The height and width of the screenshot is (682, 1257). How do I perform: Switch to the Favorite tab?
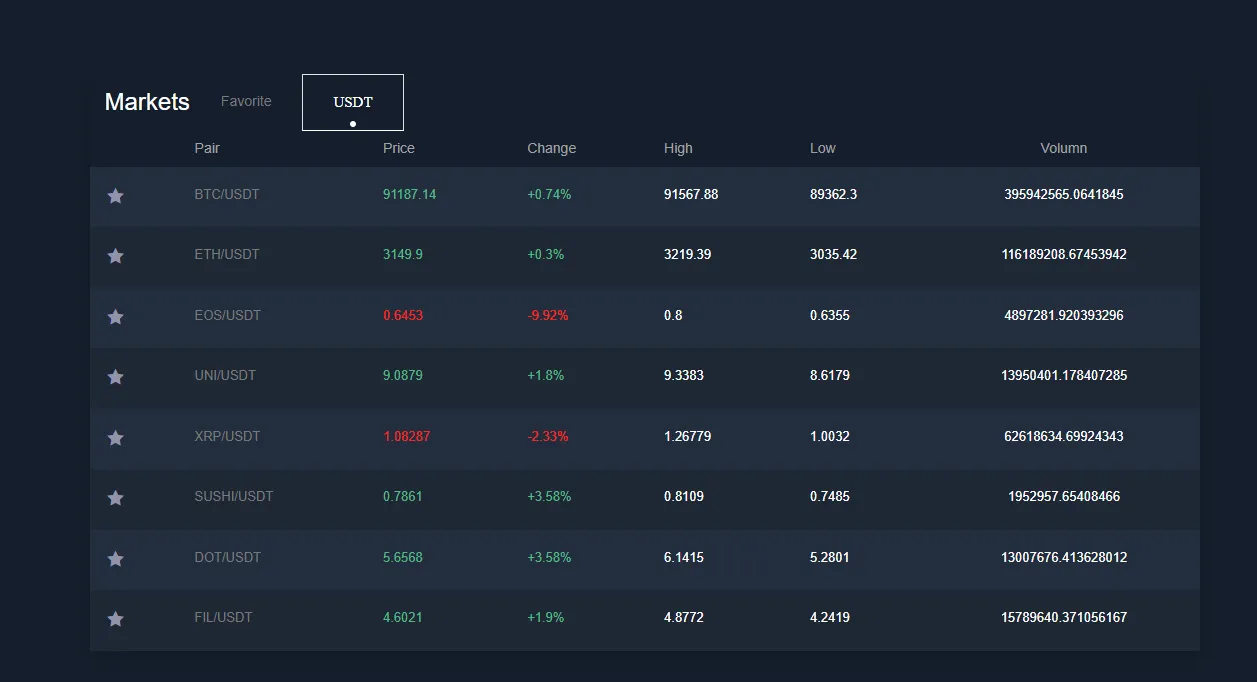pos(246,101)
